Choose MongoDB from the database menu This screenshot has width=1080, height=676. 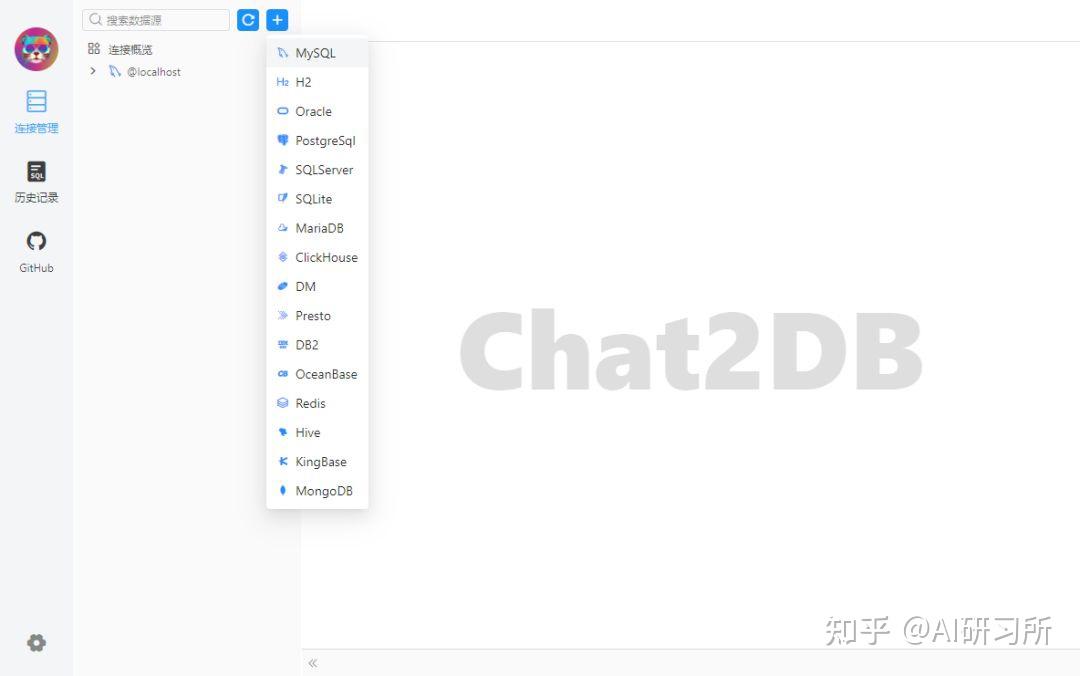pos(318,491)
